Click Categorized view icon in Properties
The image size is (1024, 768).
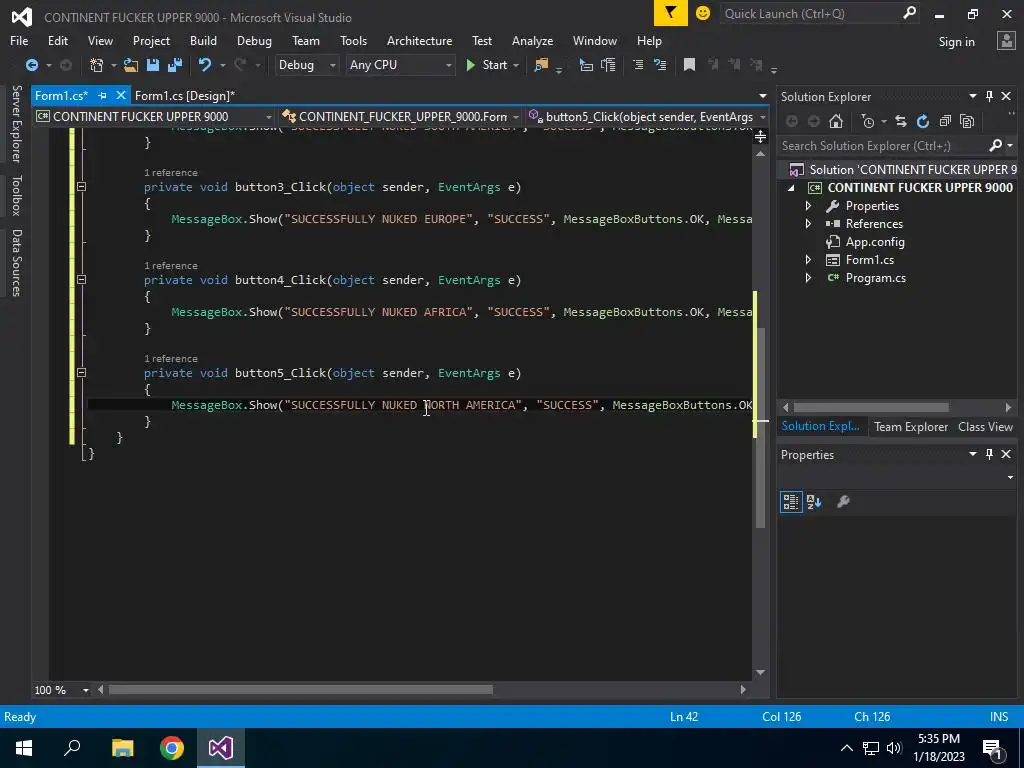[x=791, y=502]
